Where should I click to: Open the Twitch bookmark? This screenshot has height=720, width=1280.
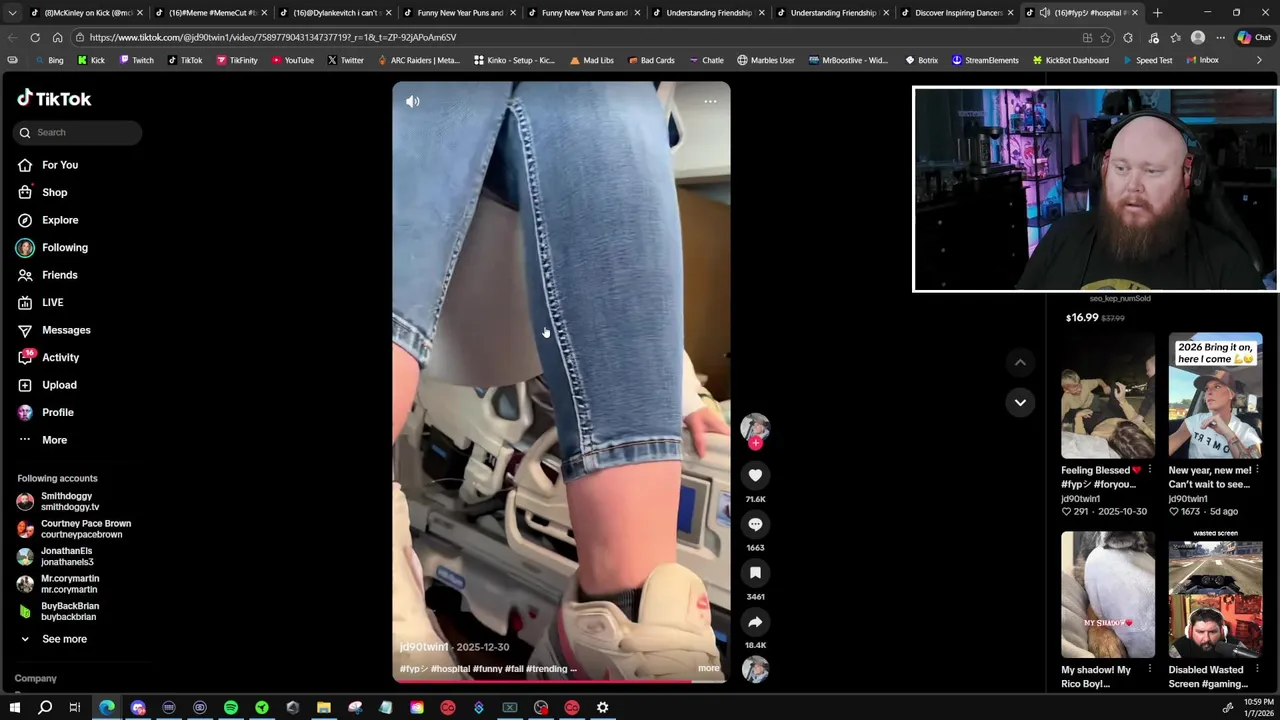136,60
